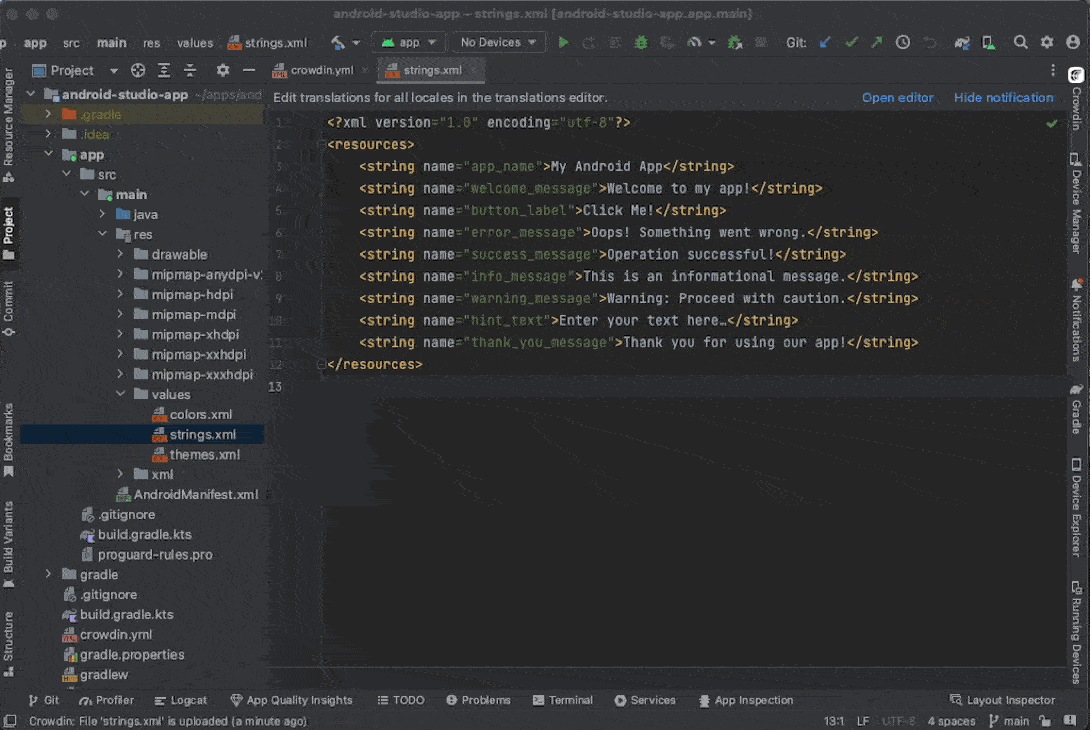Open the Git show history clock icon
The image size is (1090, 730).
(903, 43)
